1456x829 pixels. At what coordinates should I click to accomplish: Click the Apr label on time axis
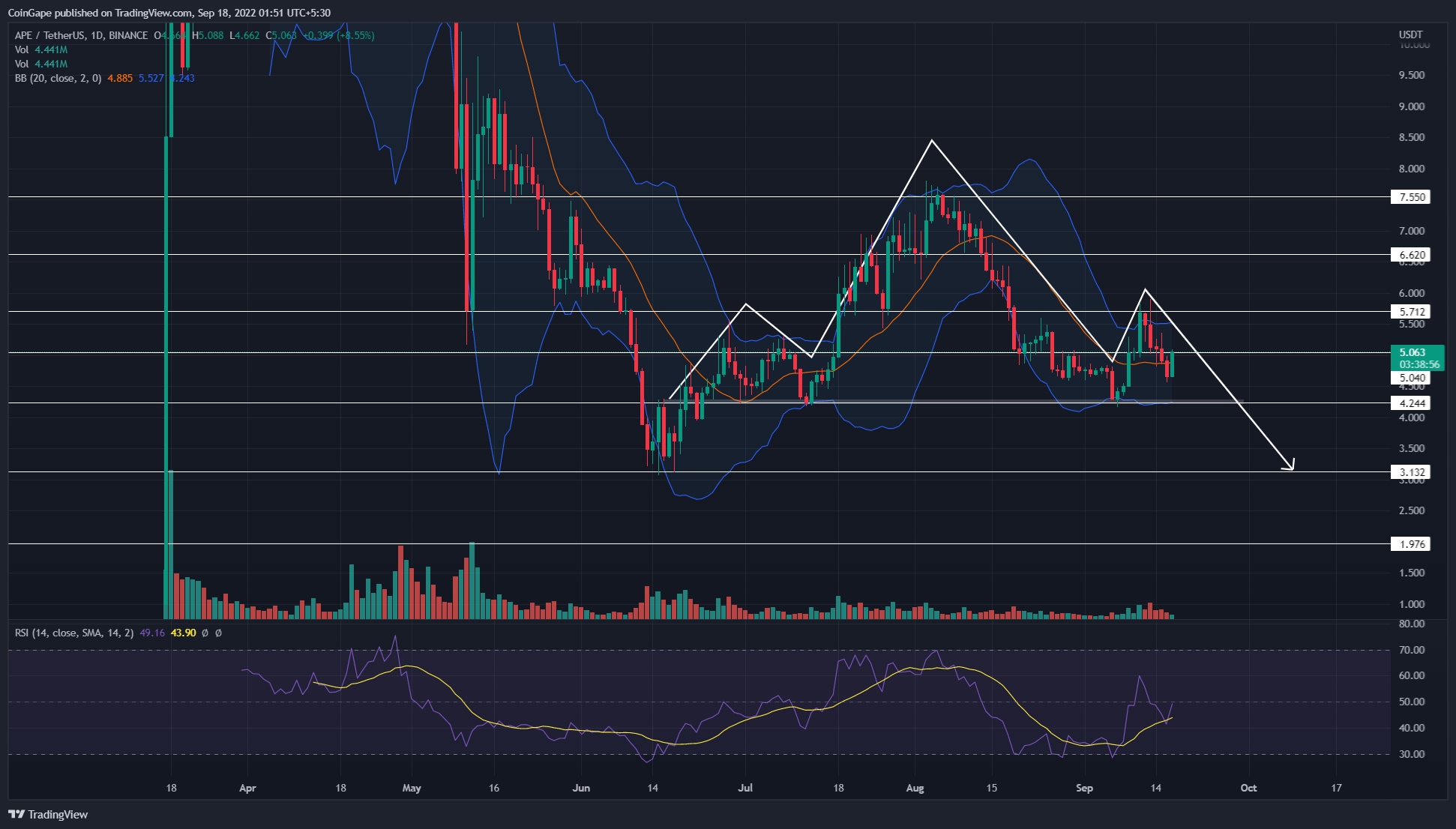tap(247, 788)
